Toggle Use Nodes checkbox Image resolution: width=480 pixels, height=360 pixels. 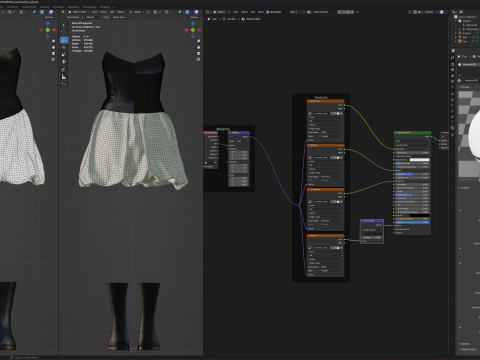click(x=268, y=12)
